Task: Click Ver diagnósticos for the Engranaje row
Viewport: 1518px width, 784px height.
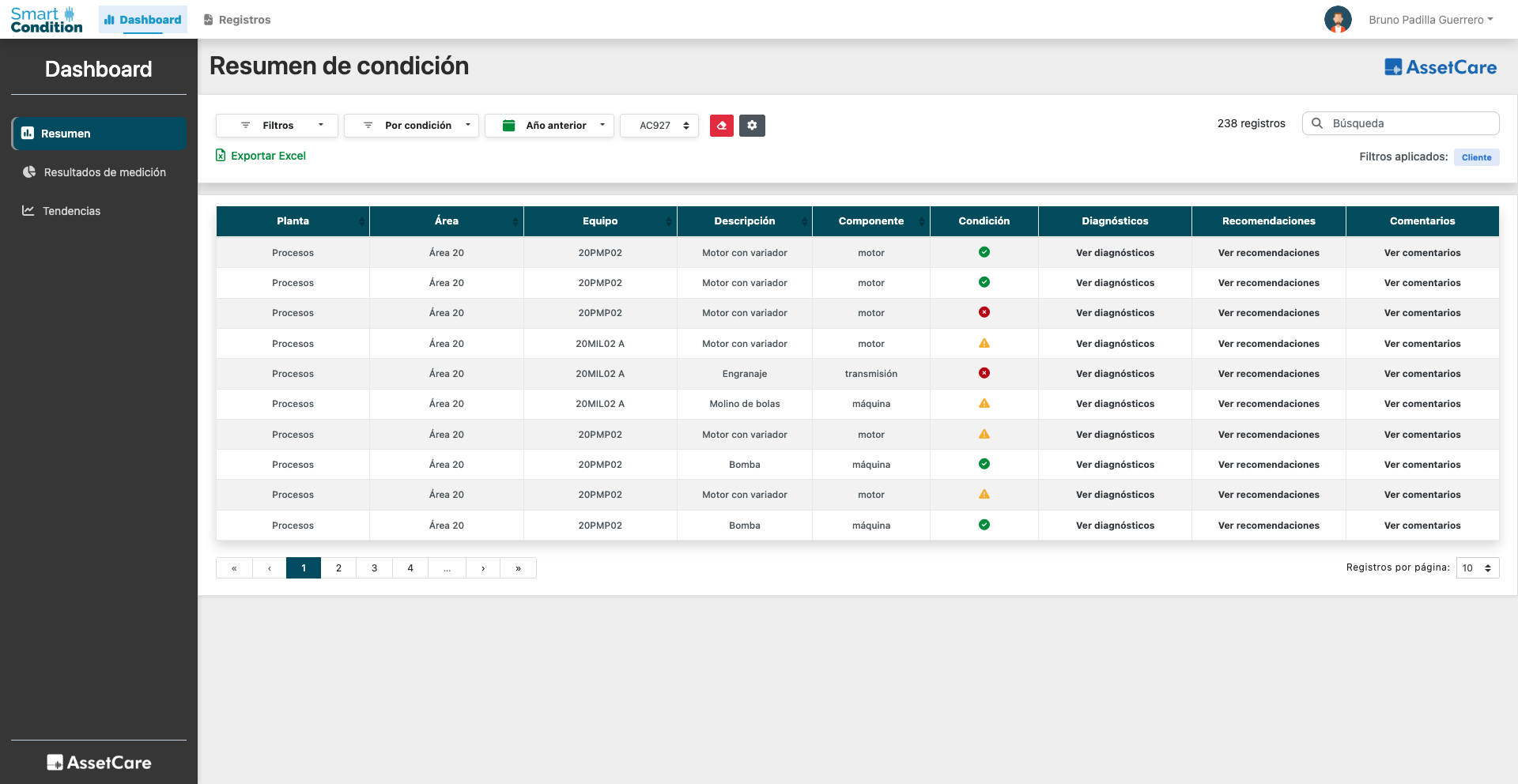Action: click(1115, 373)
